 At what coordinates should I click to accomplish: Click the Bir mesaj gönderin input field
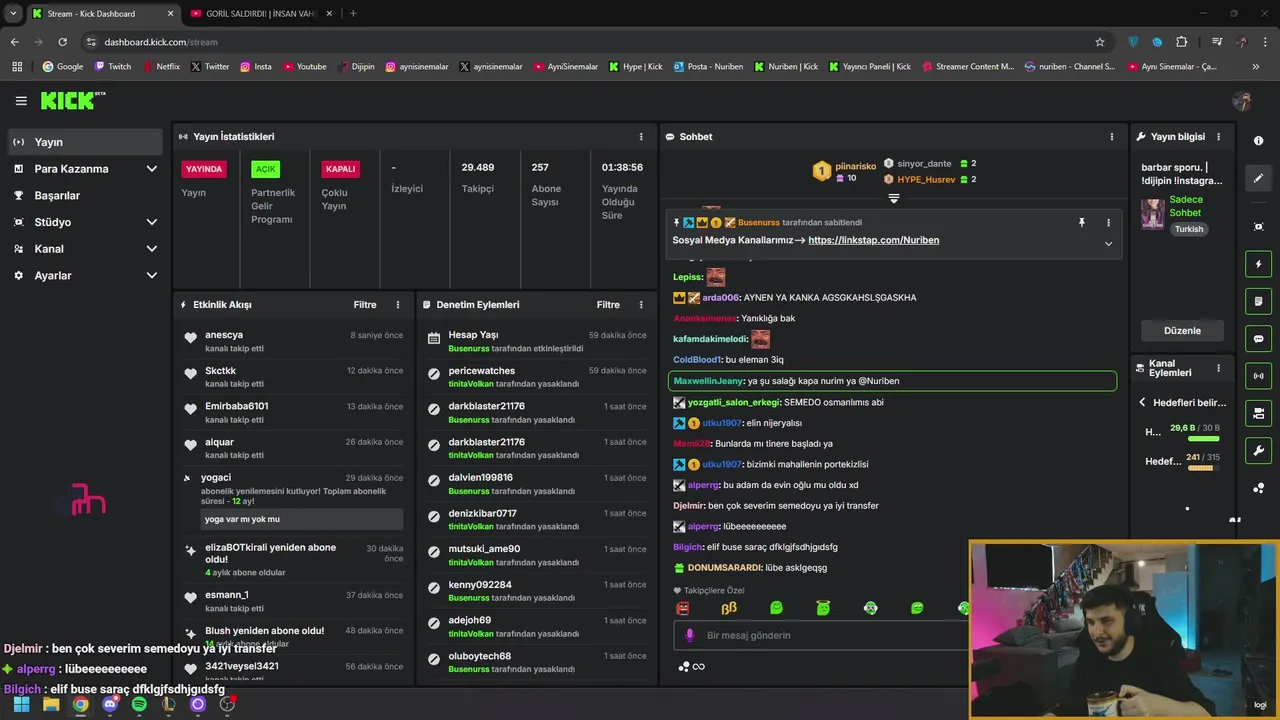[x=822, y=636]
